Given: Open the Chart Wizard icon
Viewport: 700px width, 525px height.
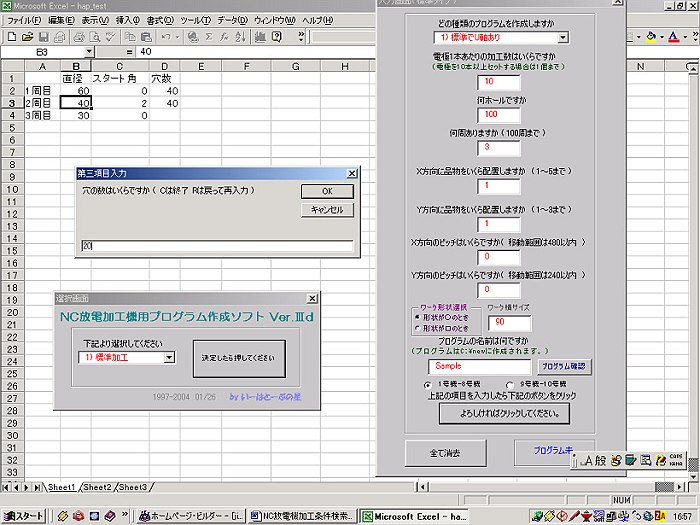Looking at the screenshot, I should (x=260, y=37).
